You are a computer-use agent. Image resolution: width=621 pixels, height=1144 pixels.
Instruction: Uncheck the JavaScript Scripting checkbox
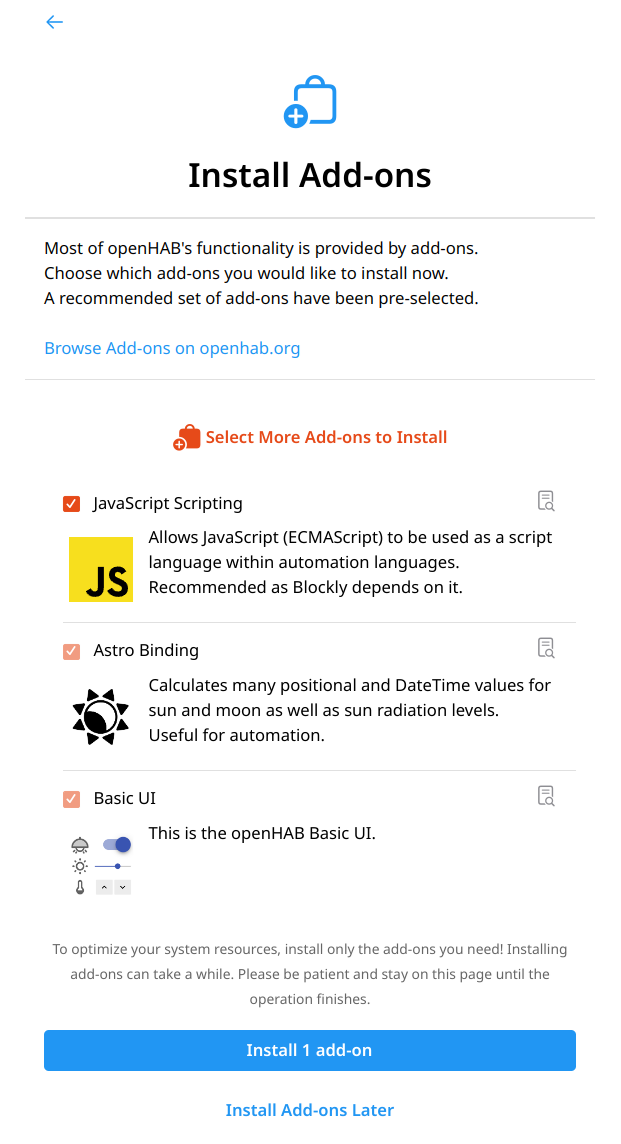71,504
